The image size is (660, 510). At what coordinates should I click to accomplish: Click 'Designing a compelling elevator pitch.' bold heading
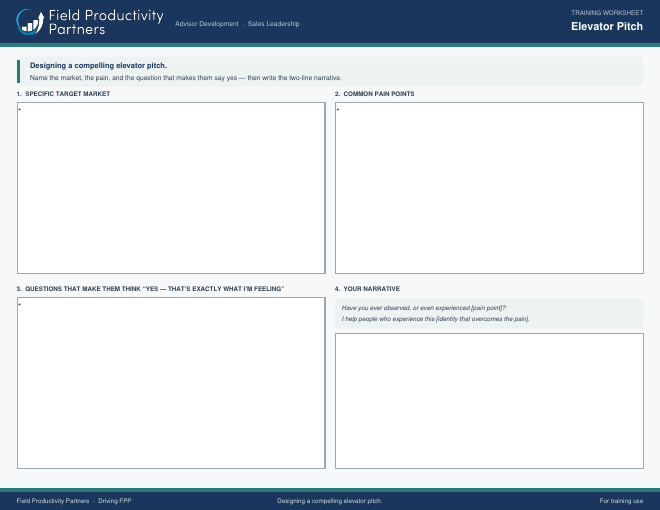click(x=98, y=66)
